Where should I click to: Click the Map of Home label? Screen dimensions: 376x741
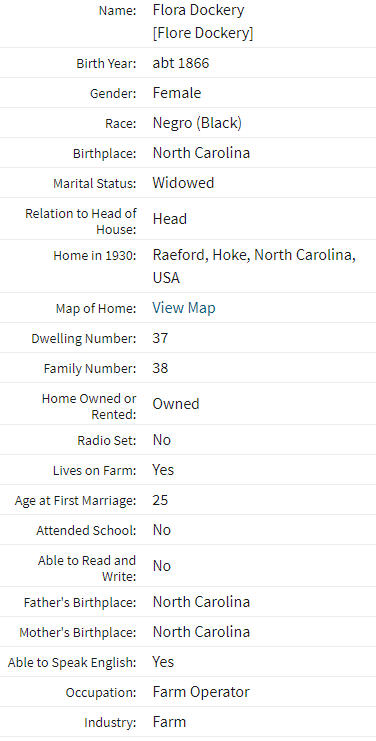[x=96, y=309]
